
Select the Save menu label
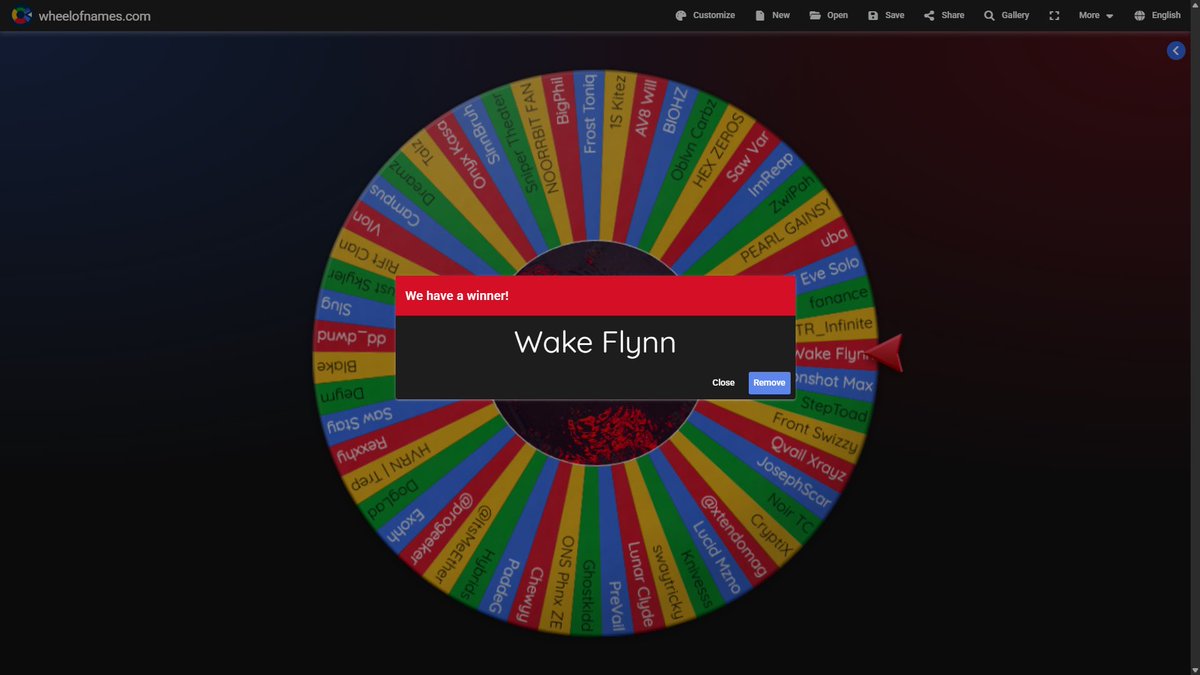pyautogui.click(x=895, y=16)
